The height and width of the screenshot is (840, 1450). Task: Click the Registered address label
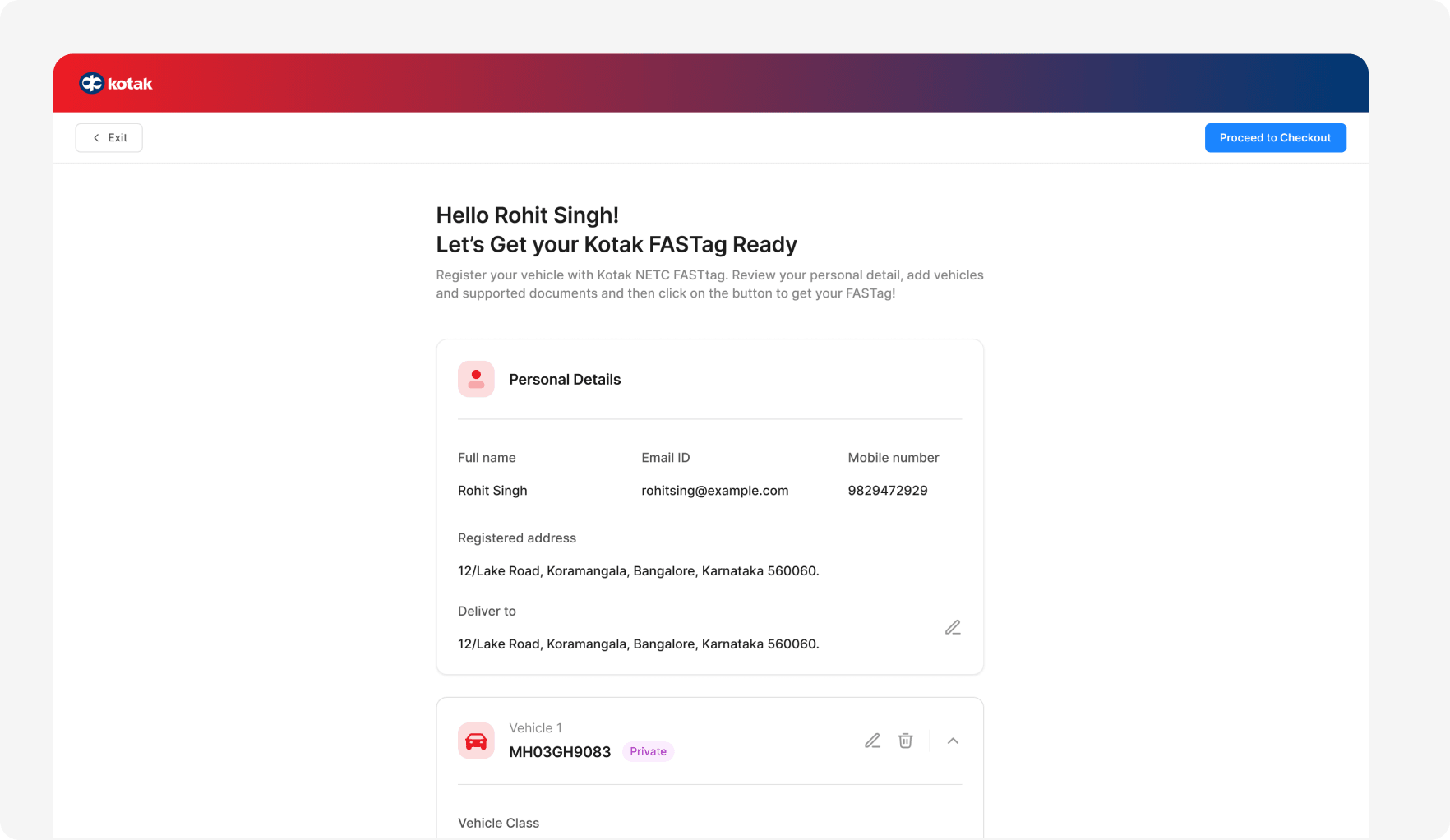(517, 538)
